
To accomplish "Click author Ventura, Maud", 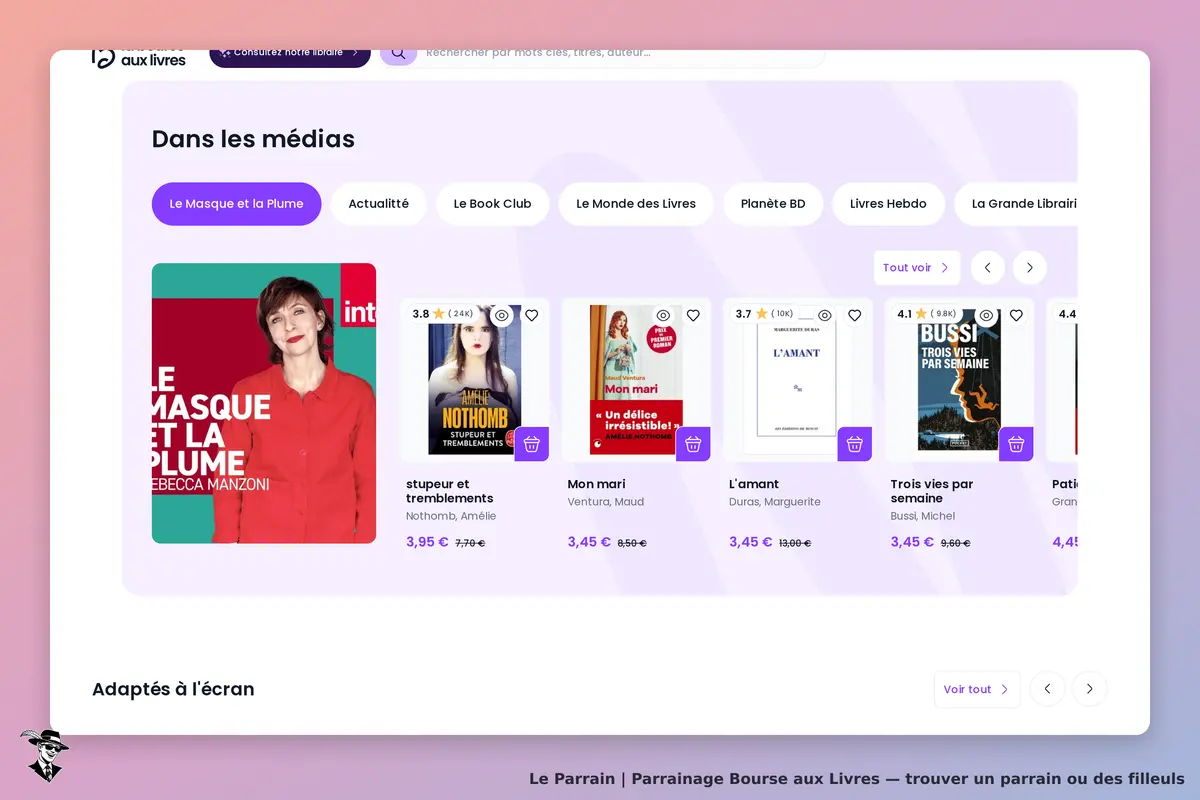I will tap(606, 502).
